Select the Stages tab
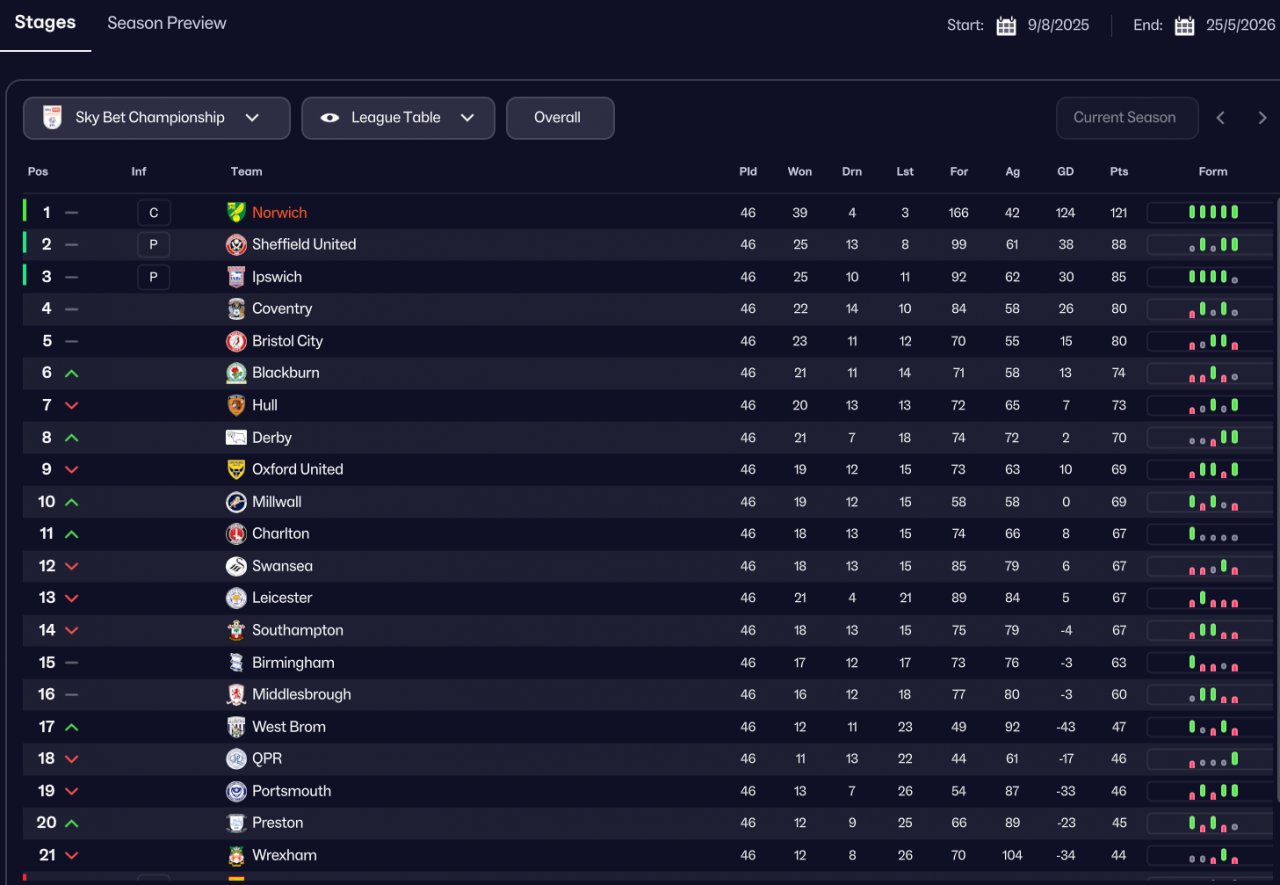Screen dimensions: 1280x885 tap(45, 23)
